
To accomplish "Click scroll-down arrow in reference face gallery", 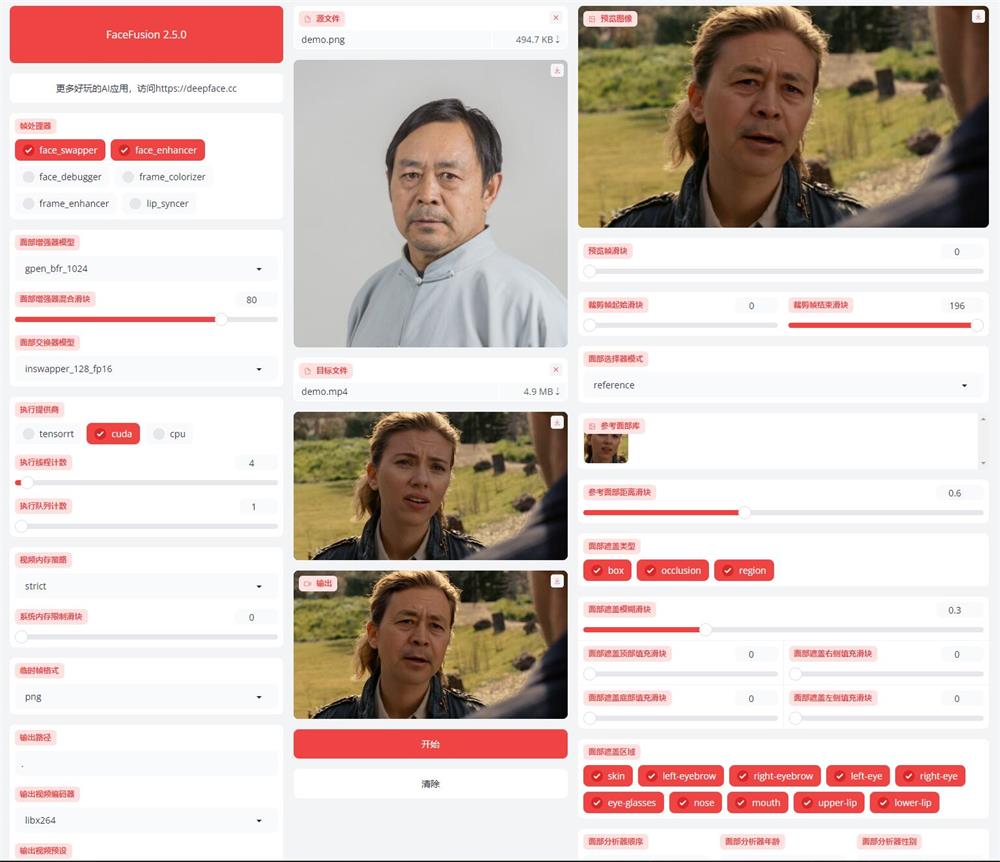I will [983, 463].
